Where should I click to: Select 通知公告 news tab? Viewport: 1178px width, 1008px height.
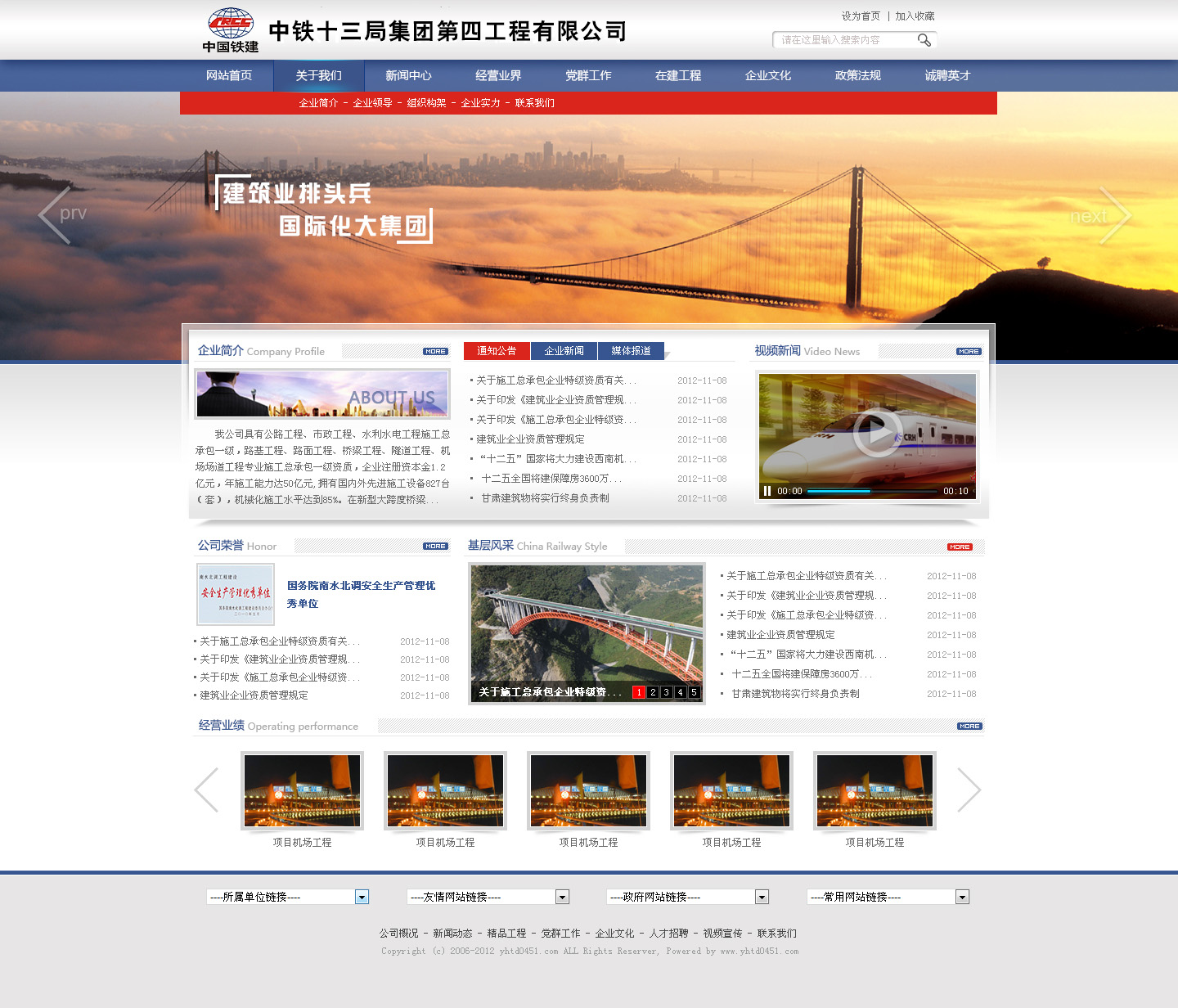pyautogui.click(x=497, y=351)
